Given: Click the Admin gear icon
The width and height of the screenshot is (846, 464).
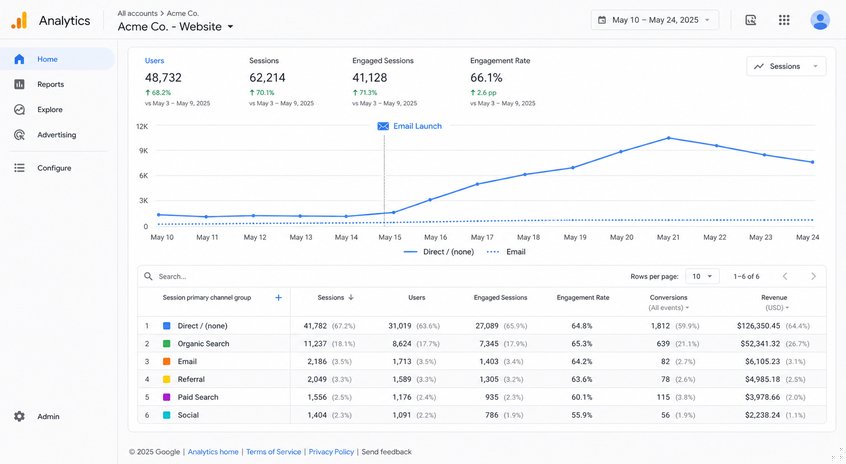Looking at the screenshot, I should (19, 417).
